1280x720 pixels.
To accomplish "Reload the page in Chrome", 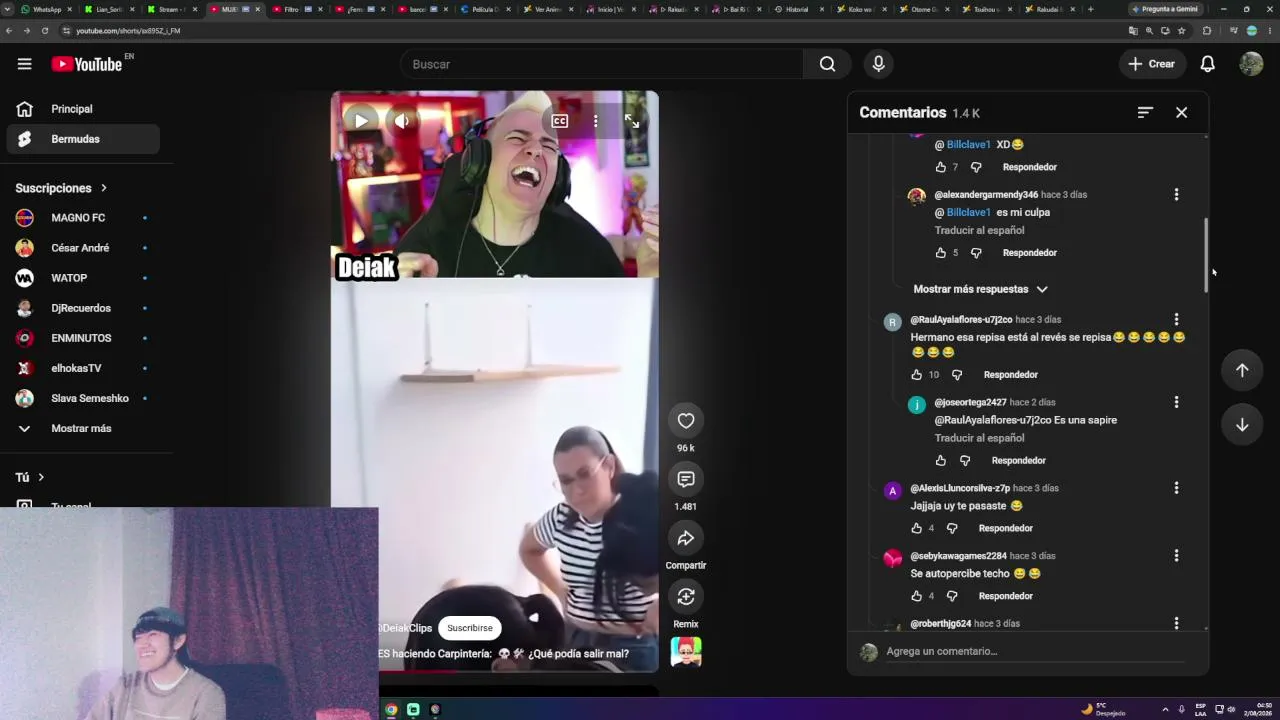I will click(x=45, y=31).
